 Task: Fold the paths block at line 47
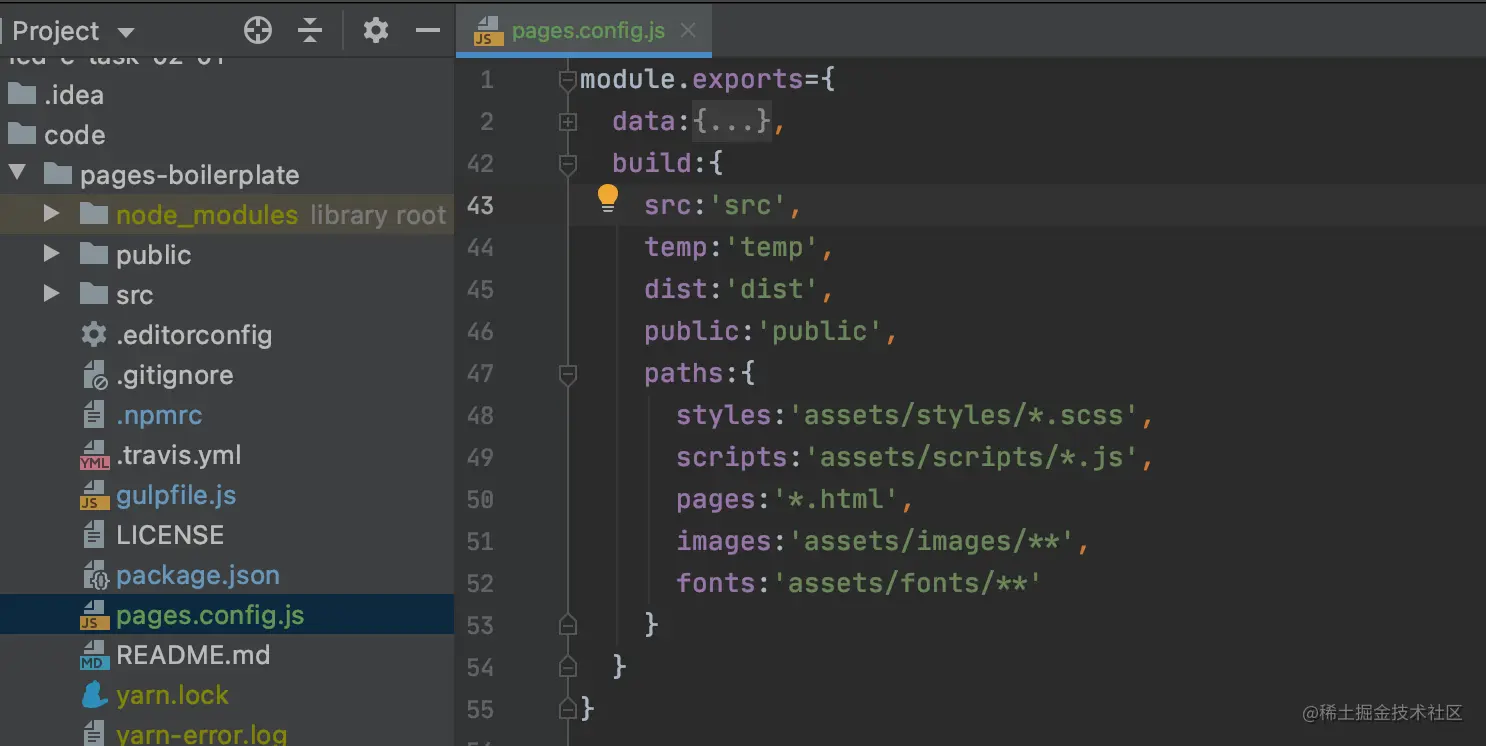[568, 374]
